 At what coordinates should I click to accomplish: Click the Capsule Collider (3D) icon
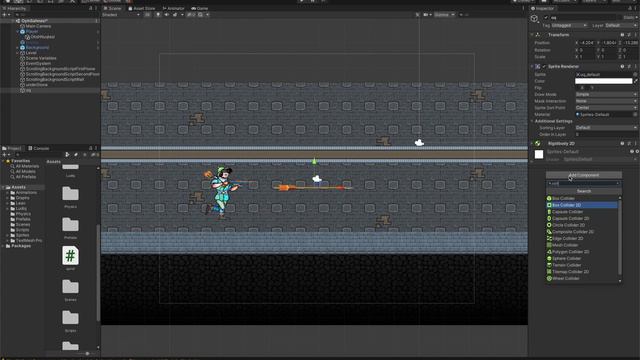[x=549, y=212]
